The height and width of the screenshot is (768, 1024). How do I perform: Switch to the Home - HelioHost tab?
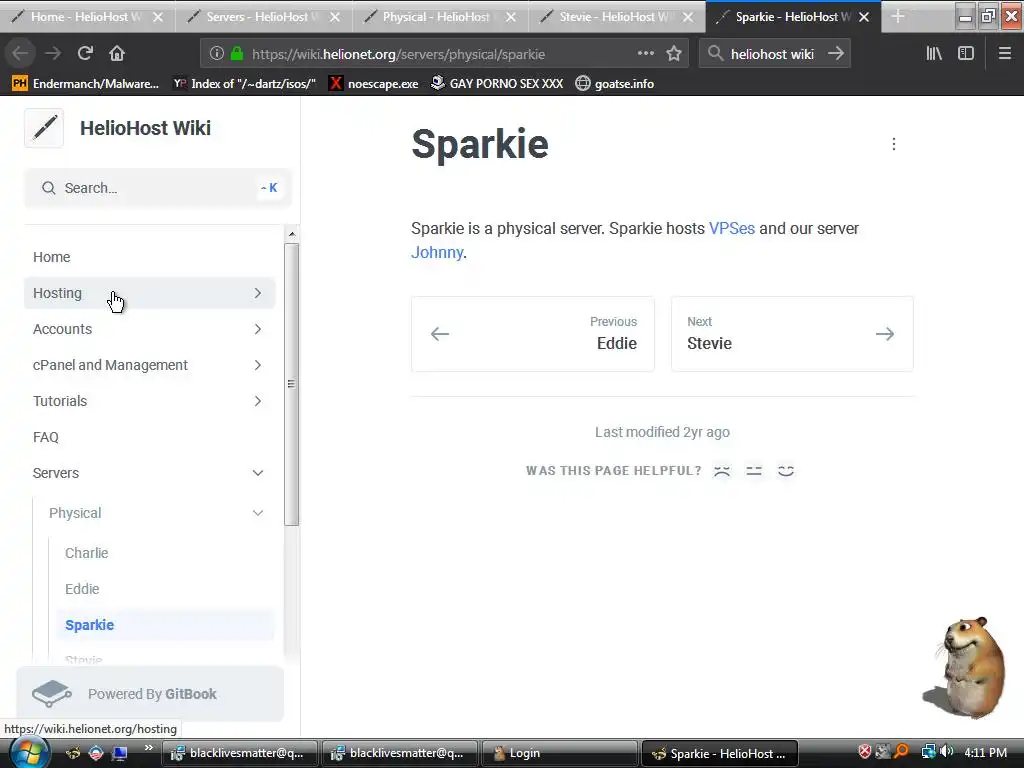88,17
